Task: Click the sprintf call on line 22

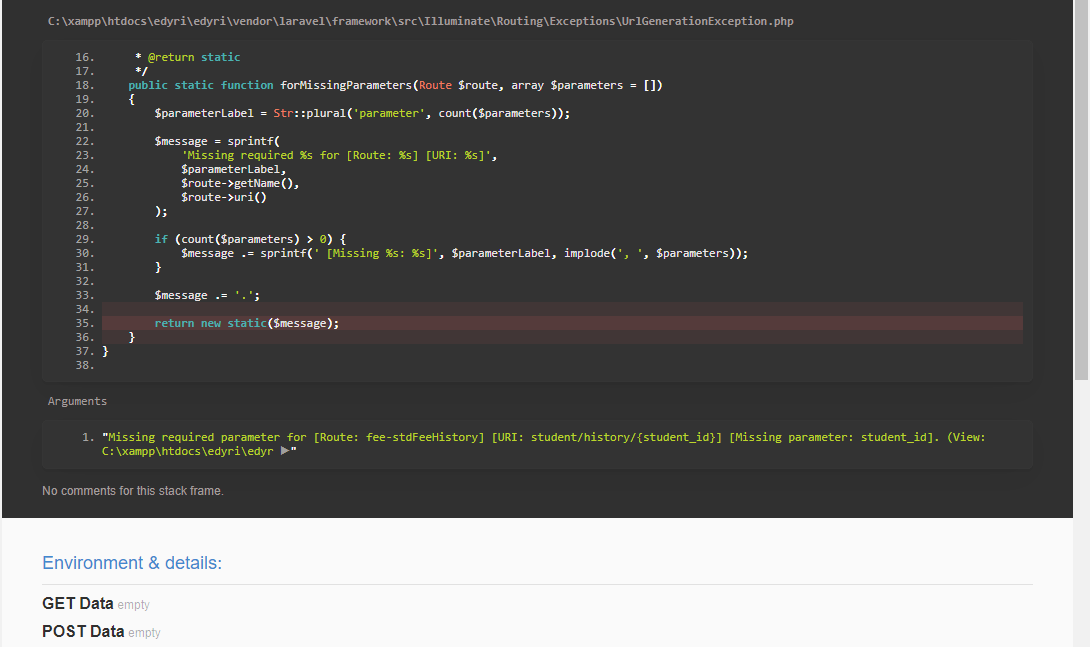Action: (257, 140)
